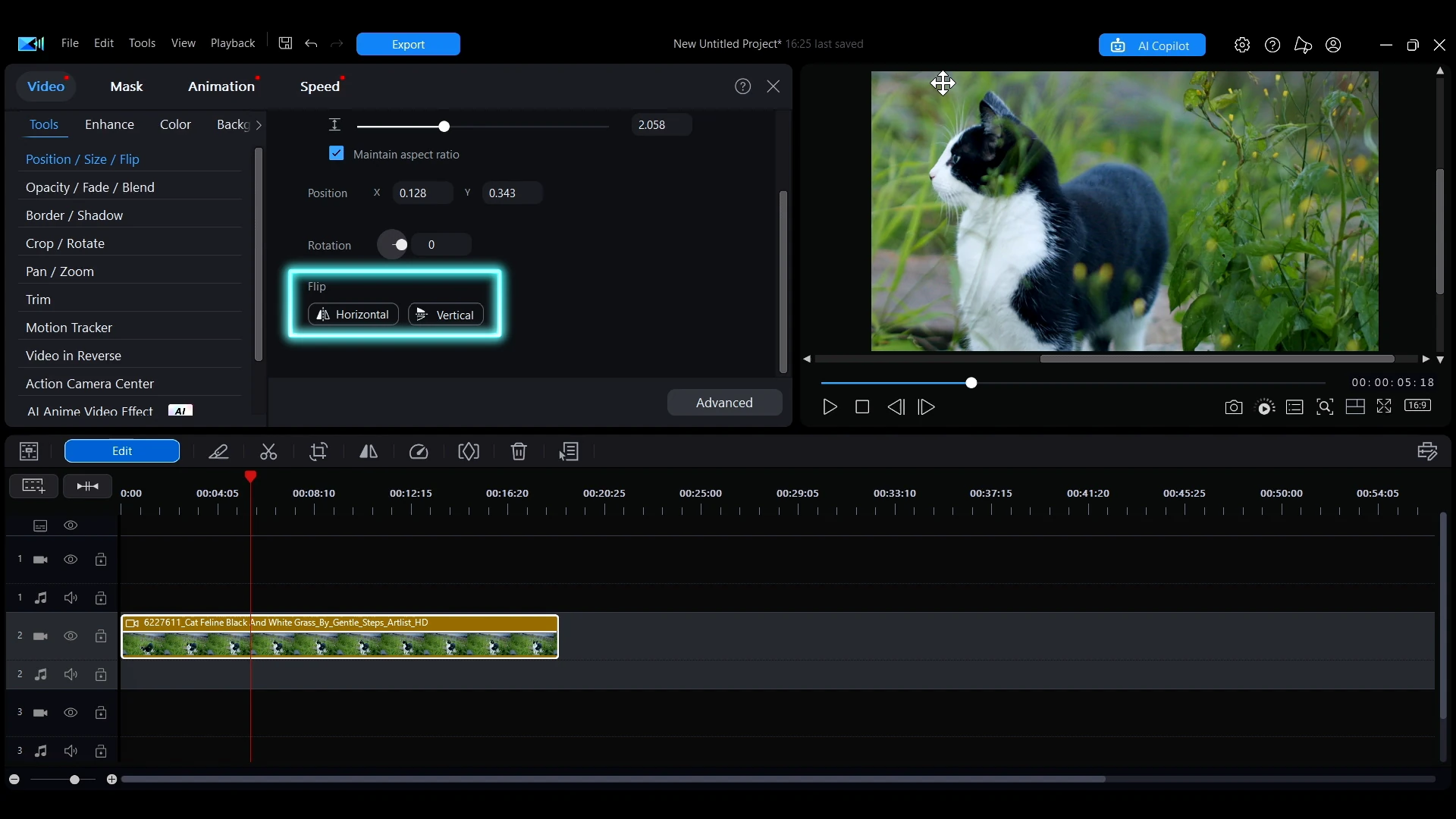Screen dimensions: 1456x819
Task: Click the height scale slider handle
Action: tap(444, 126)
